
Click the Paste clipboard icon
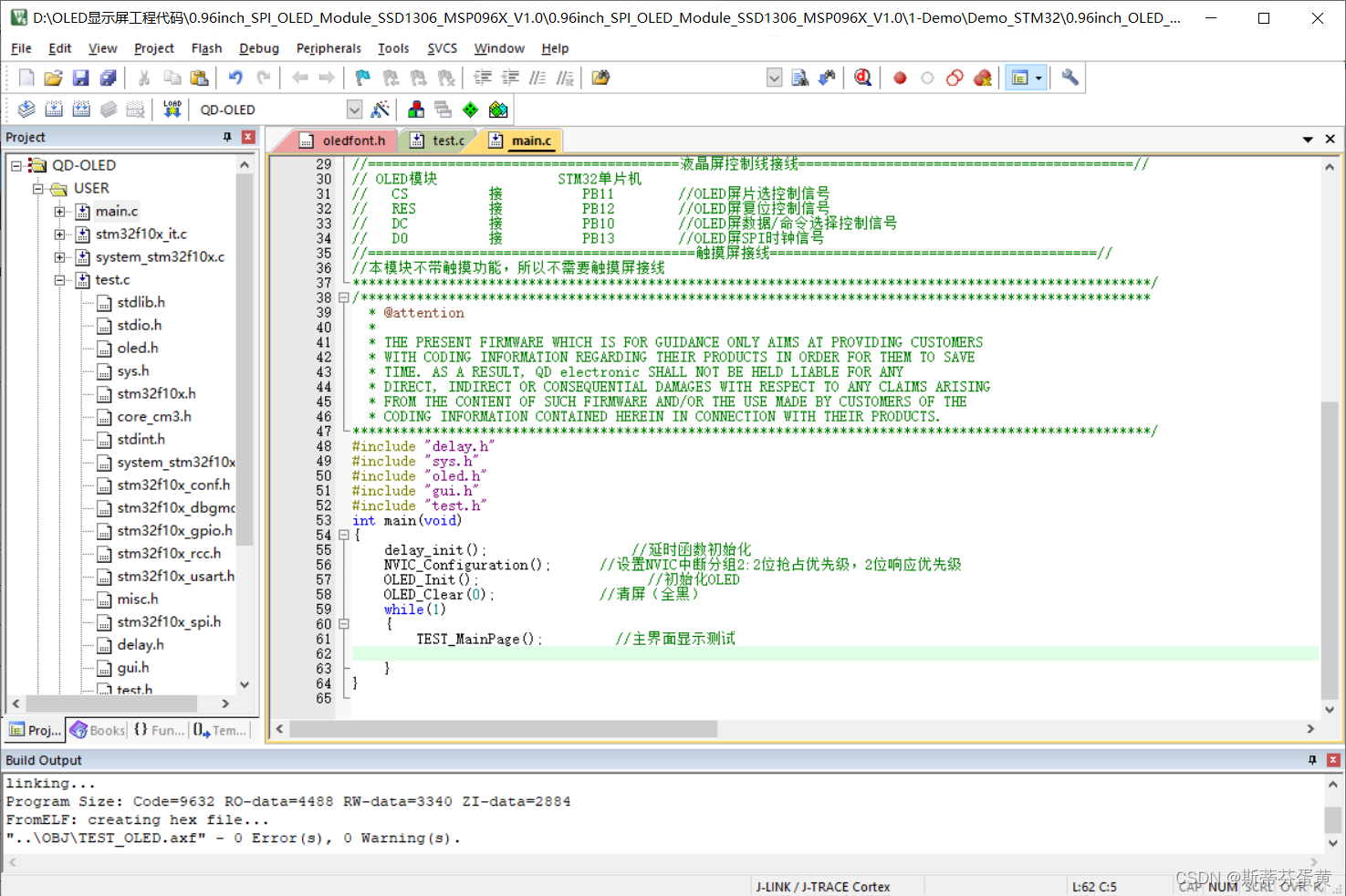tap(199, 78)
